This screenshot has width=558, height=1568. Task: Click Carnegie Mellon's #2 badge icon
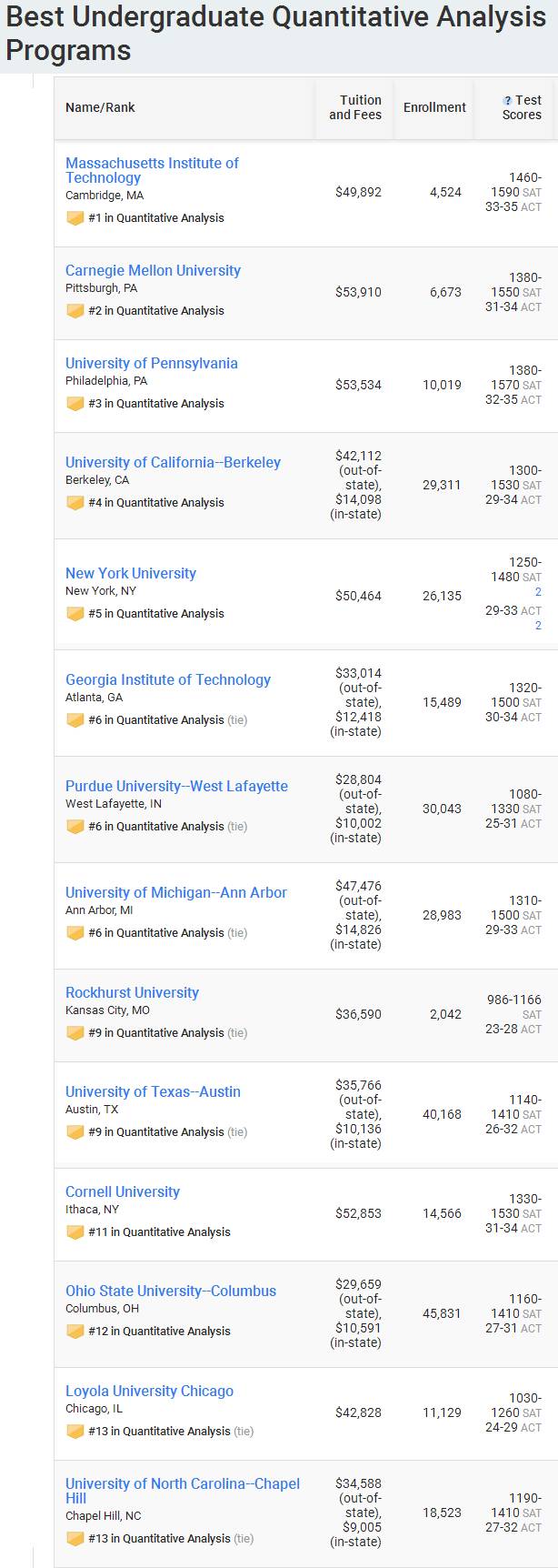click(75, 311)
